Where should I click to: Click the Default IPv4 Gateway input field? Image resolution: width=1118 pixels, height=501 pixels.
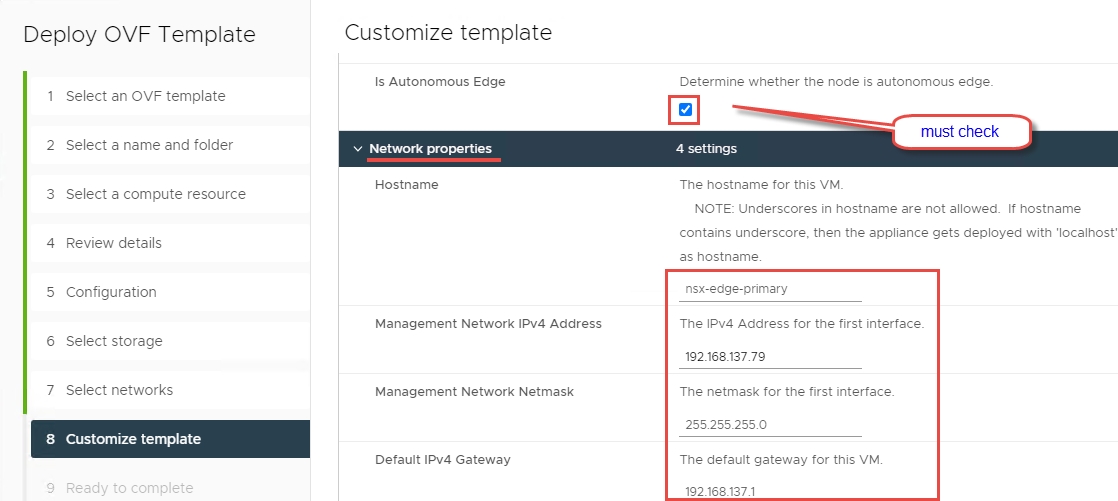pos(769,491)
